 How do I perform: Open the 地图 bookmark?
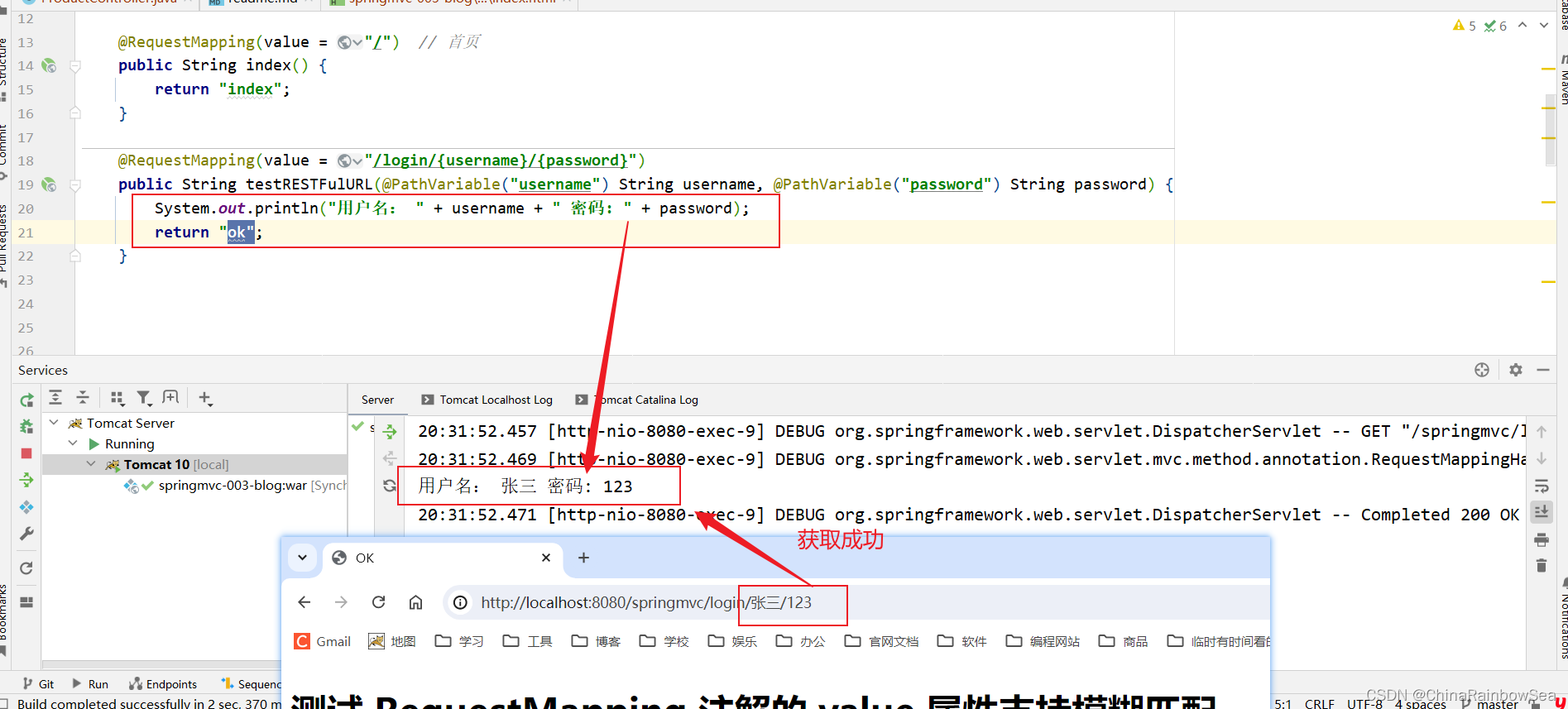392,641
